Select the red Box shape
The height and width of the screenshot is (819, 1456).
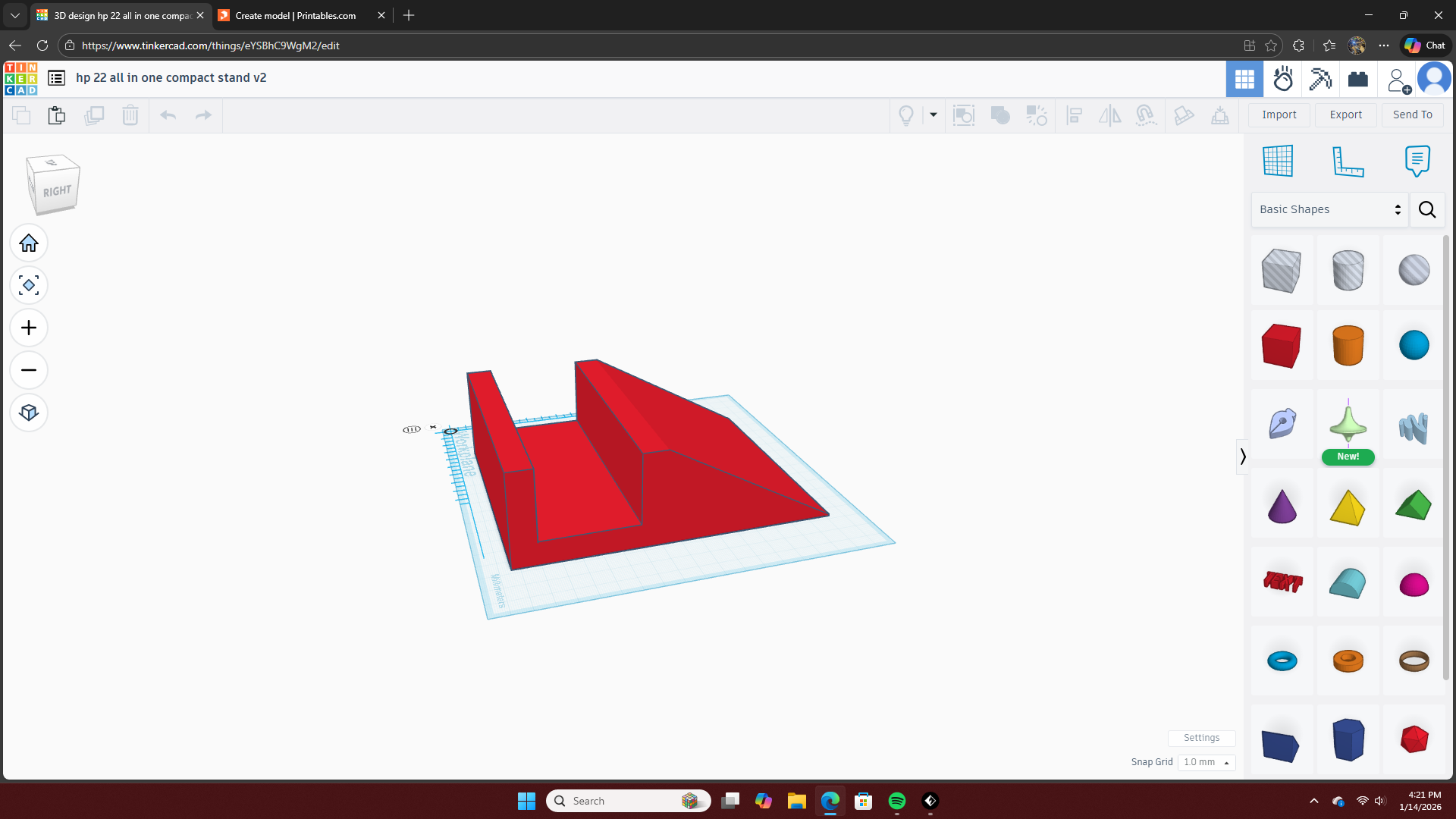click(1282, 346)
